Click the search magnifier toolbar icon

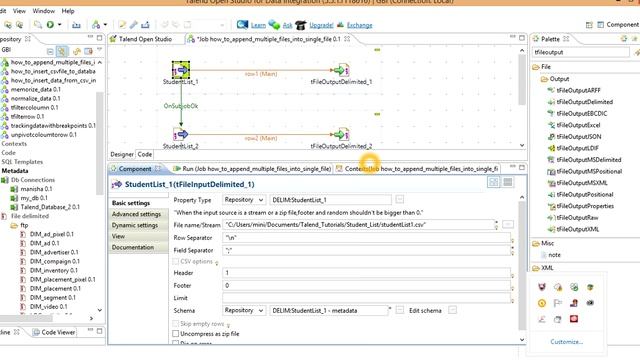[38, 25]
